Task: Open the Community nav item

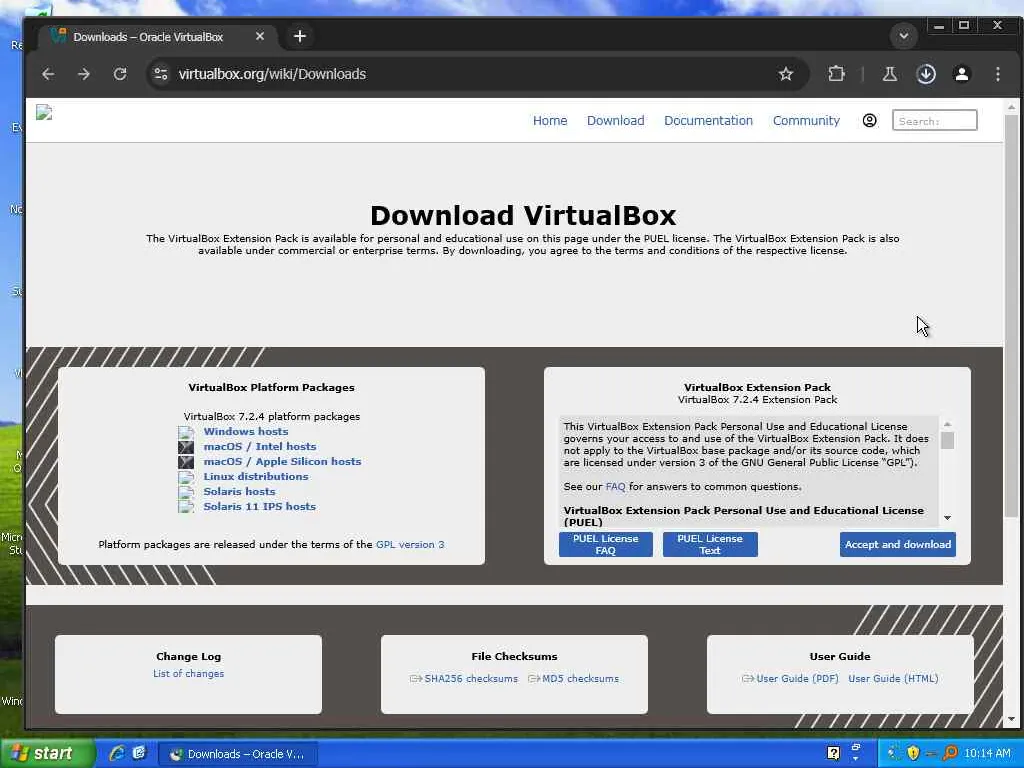Action: 806,121
